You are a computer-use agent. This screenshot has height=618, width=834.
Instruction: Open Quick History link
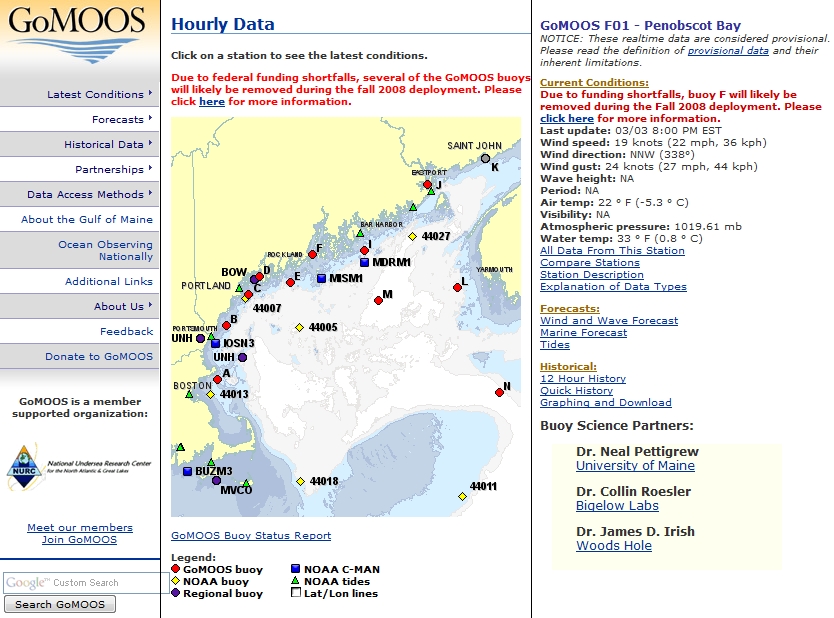(x=577, y=390)
